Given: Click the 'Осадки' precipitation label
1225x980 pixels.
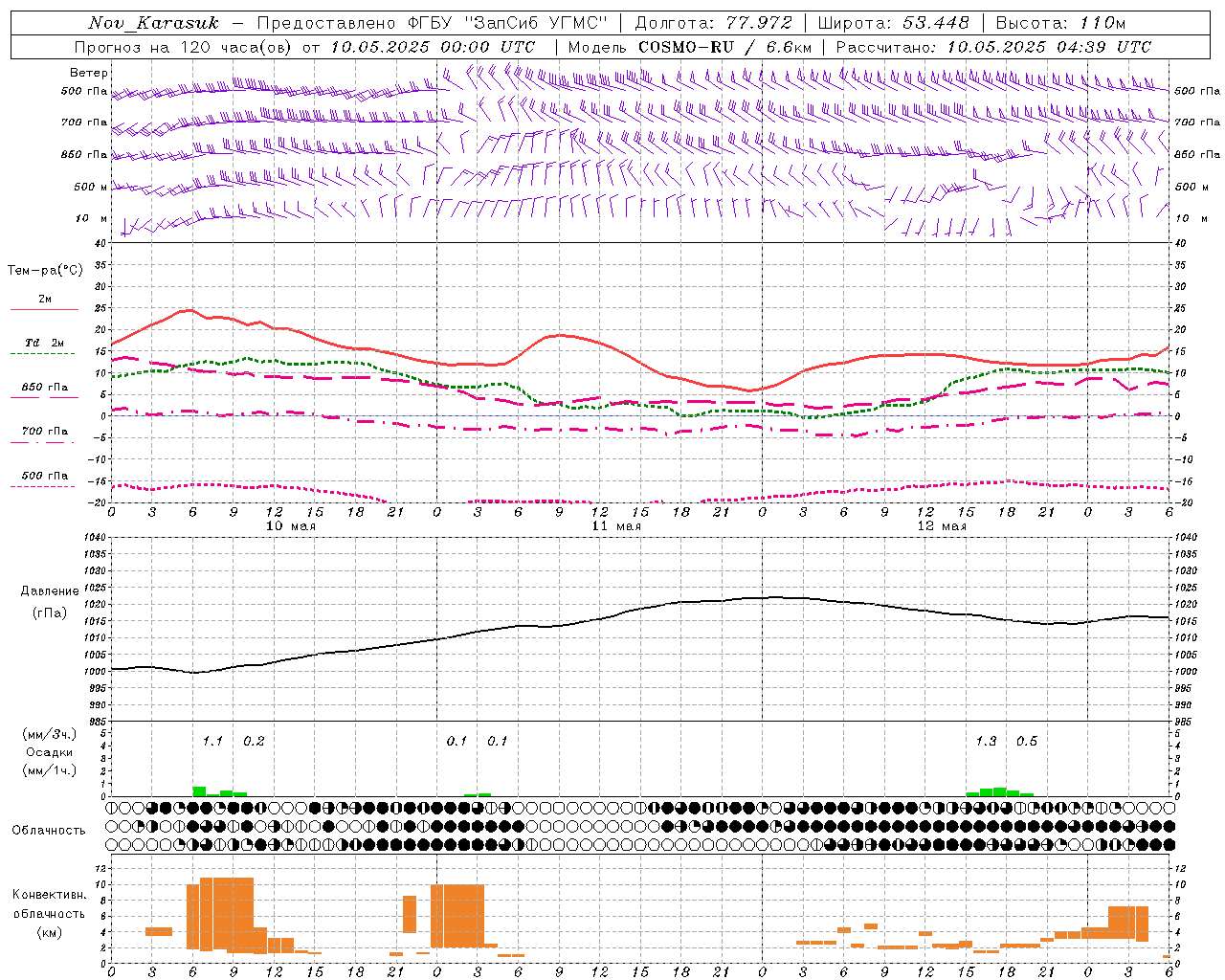Looking at the screenshot, I should click(50, 752).
